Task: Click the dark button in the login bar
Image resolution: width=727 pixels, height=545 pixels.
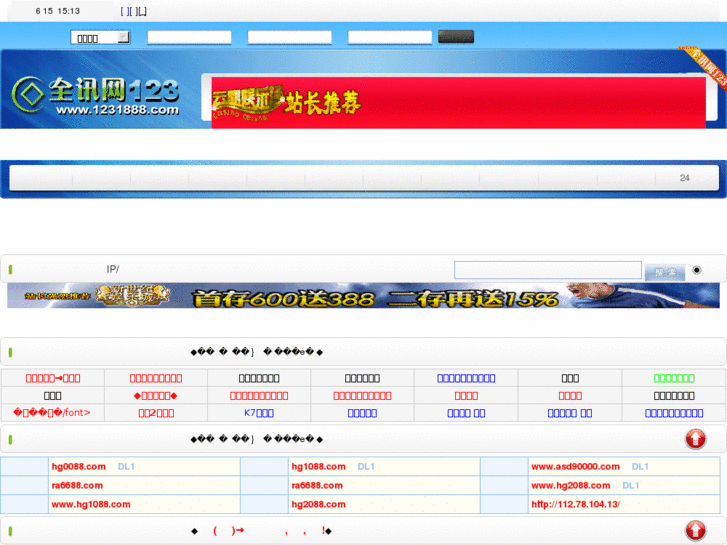Action: tap(456, 37)
